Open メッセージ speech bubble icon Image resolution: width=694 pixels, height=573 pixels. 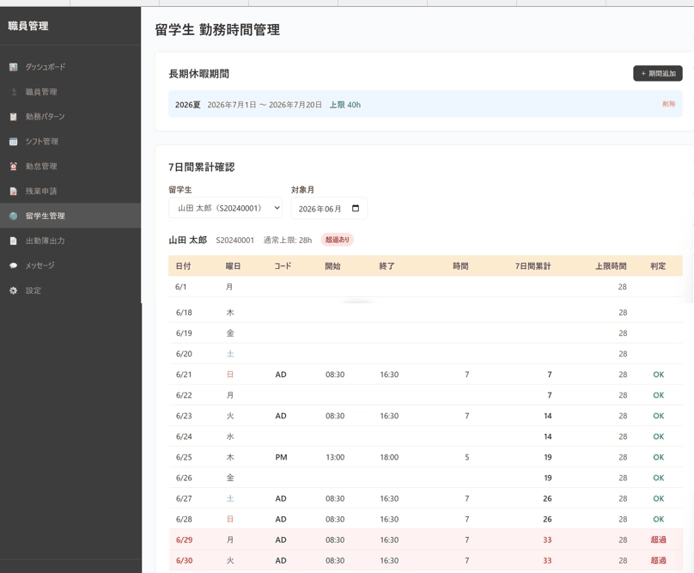click(13, 265)
